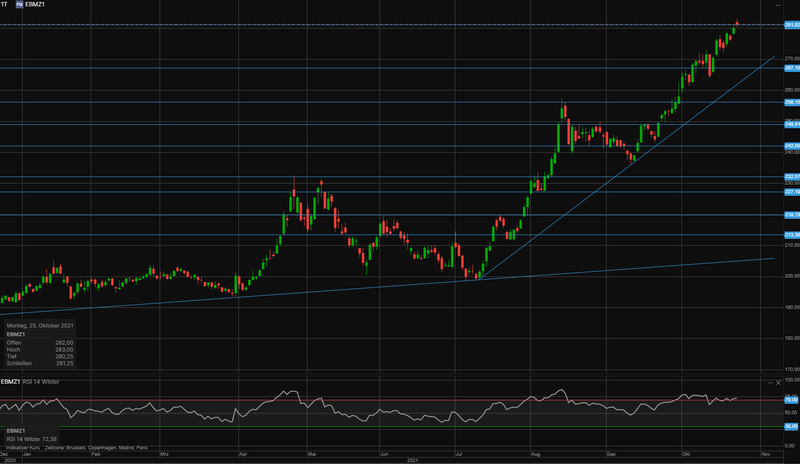
Task: Click the RSI 70,00 overbought level label
Action: click(790, 399)
